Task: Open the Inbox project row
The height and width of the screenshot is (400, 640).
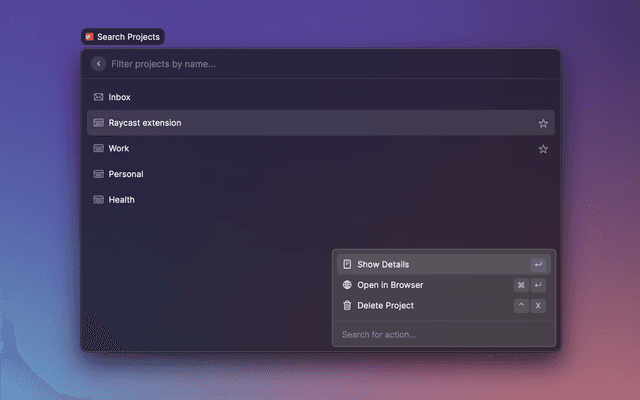Action: pos(300,97)
